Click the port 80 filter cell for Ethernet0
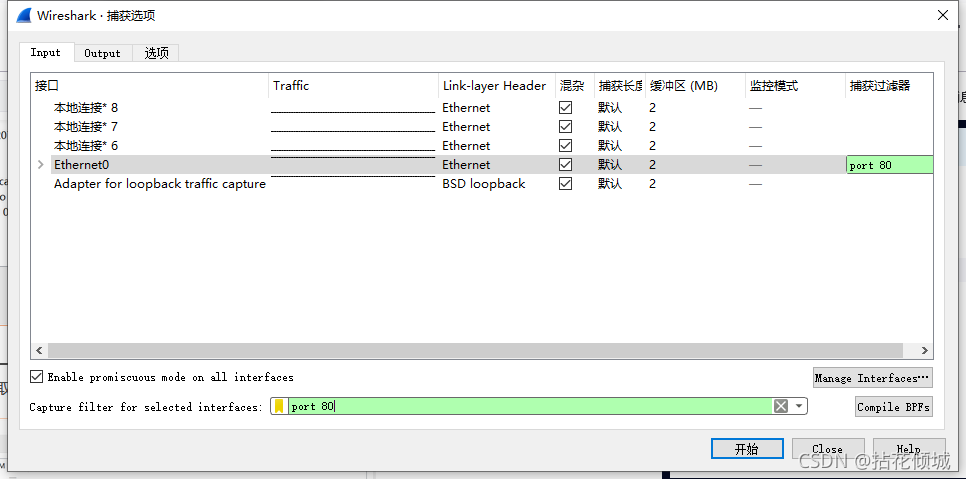This screenshot has height=479, width=966. click(x=890, y=165)
